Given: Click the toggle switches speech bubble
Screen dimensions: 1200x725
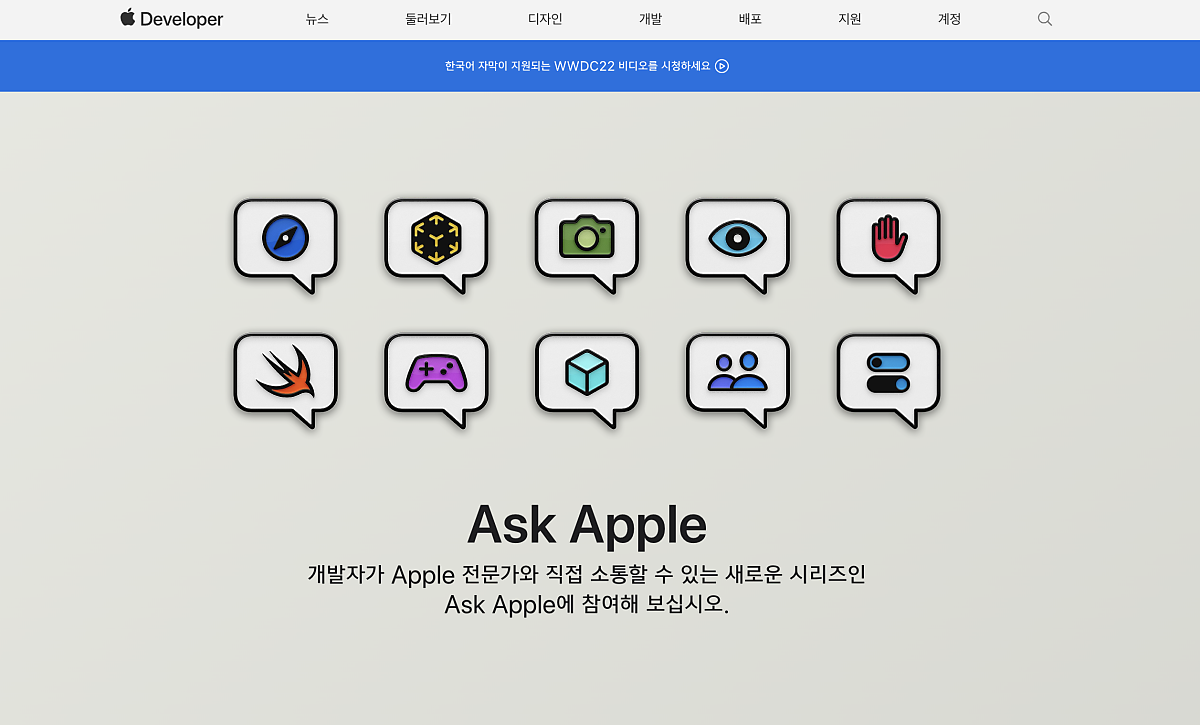Looking at the screenshot, I should 888,380.
